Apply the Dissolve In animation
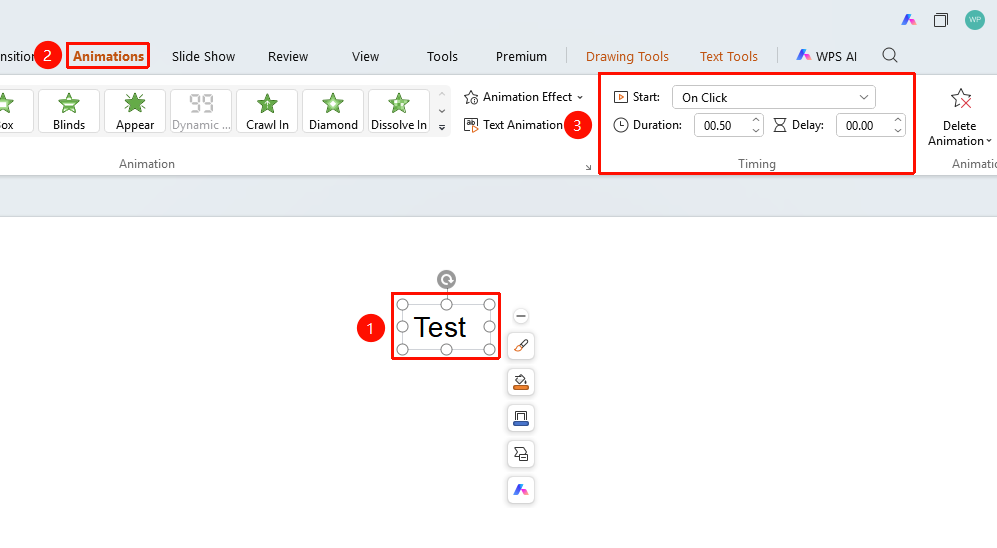The image size is (997, 548). (399, 111)
